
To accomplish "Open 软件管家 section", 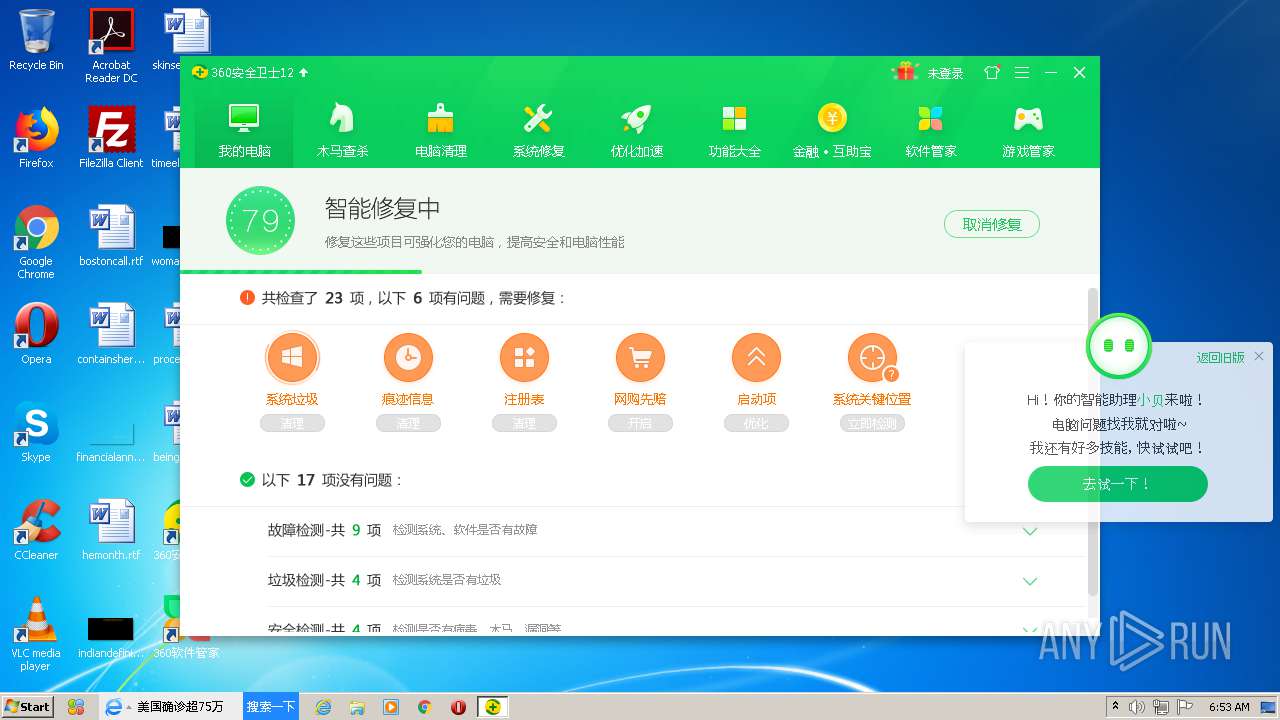I will click(930, 131).
